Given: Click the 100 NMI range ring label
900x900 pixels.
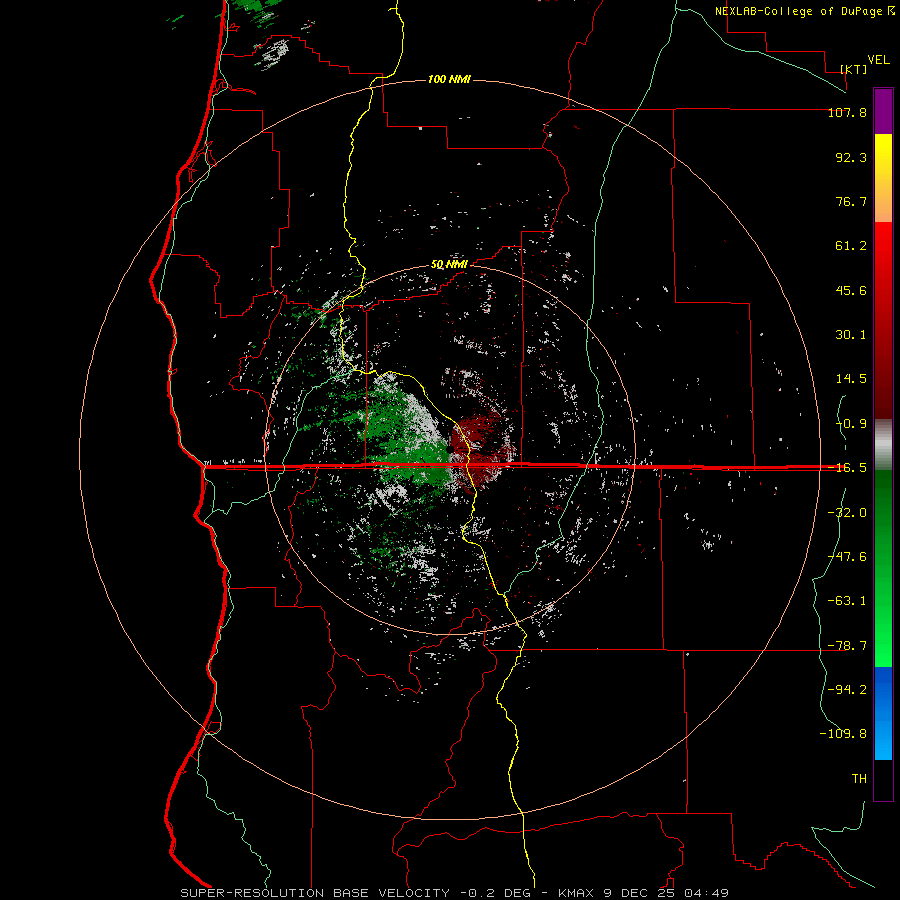Looking at the screenshot, I should pyautogui.click(x=449, y=79).
